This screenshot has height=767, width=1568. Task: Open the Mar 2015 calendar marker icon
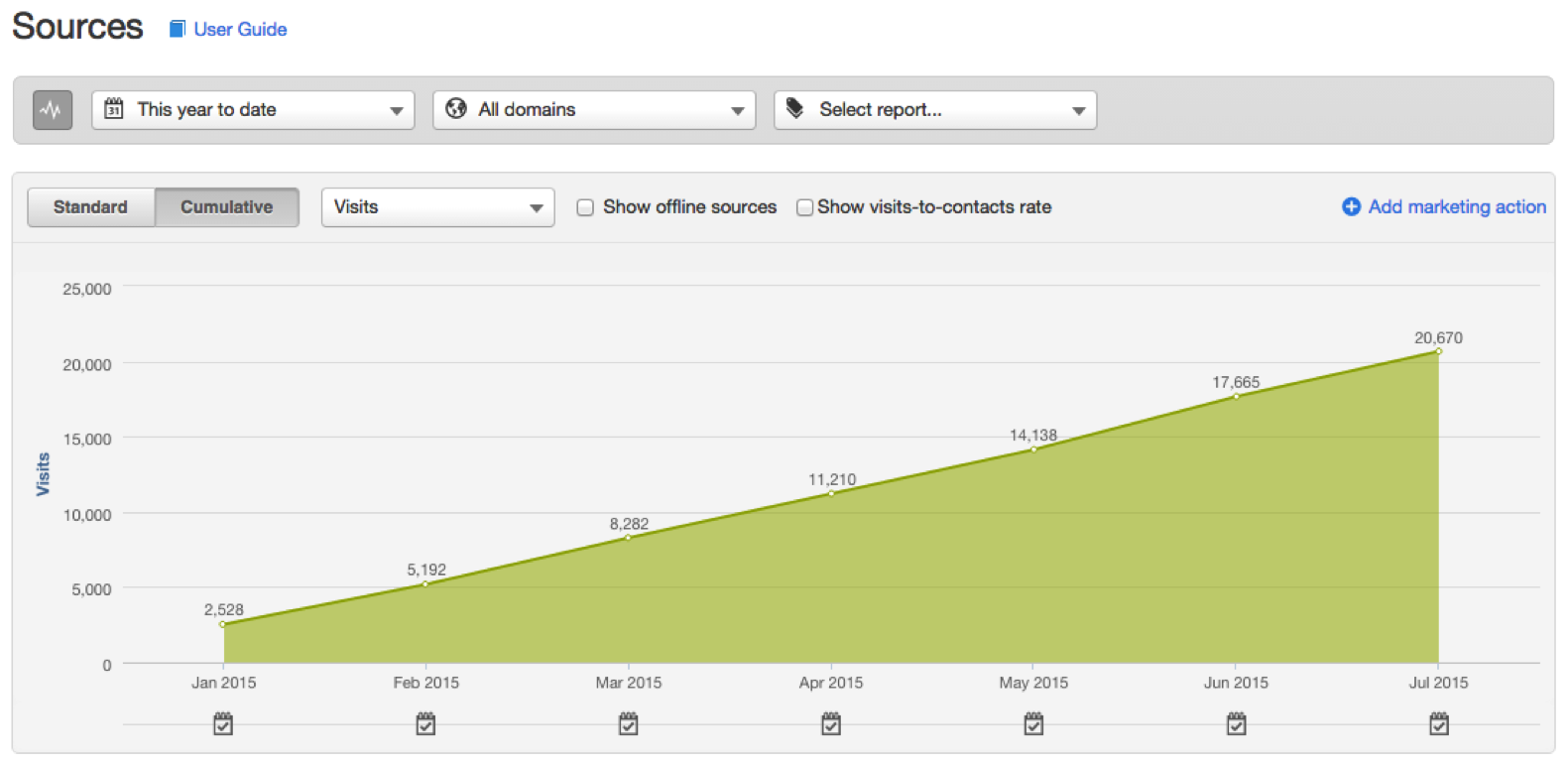pyautogui.click(x=629, y=723)
